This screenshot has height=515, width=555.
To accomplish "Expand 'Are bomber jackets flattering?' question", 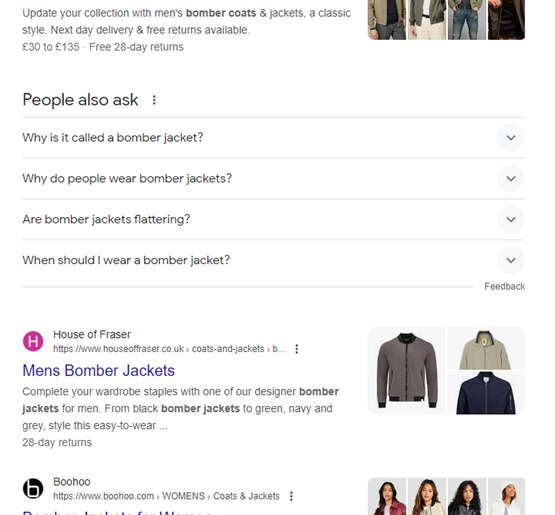I will point(273,219).
